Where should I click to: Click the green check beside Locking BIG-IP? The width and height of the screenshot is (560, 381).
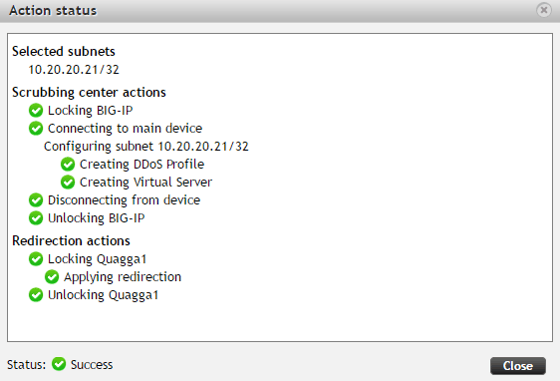point(36,110)
